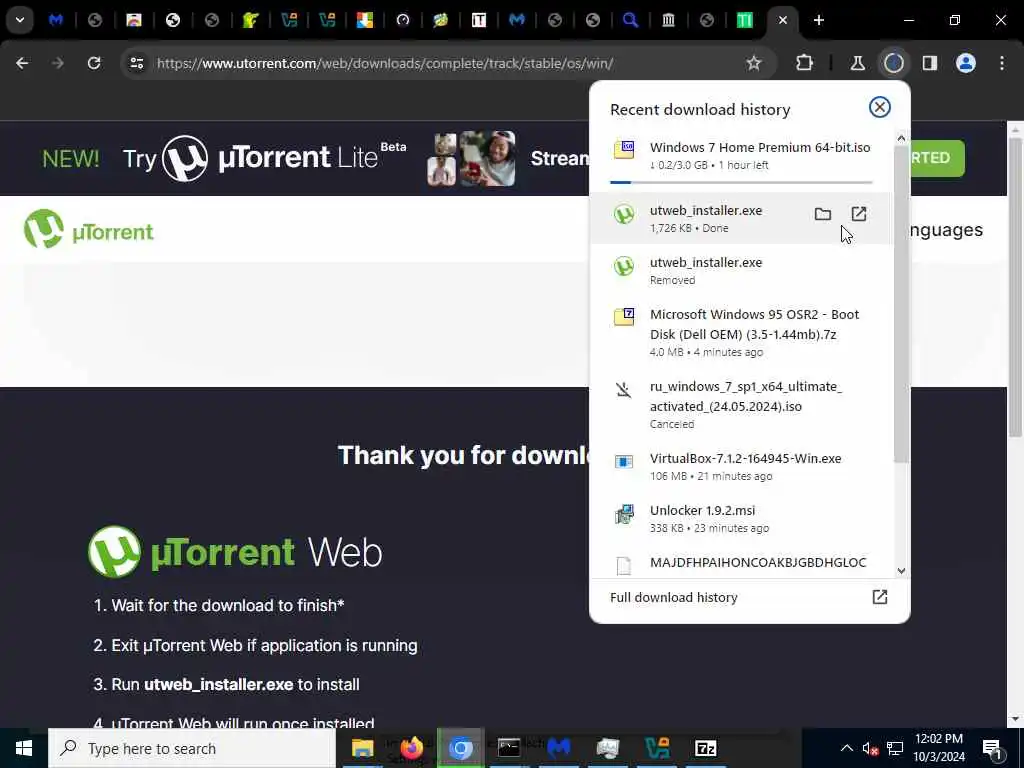Select the Microsoft Windows 95 OSR2 Boot Disk download
This screenshot has height=768, width=1024.
742,332
